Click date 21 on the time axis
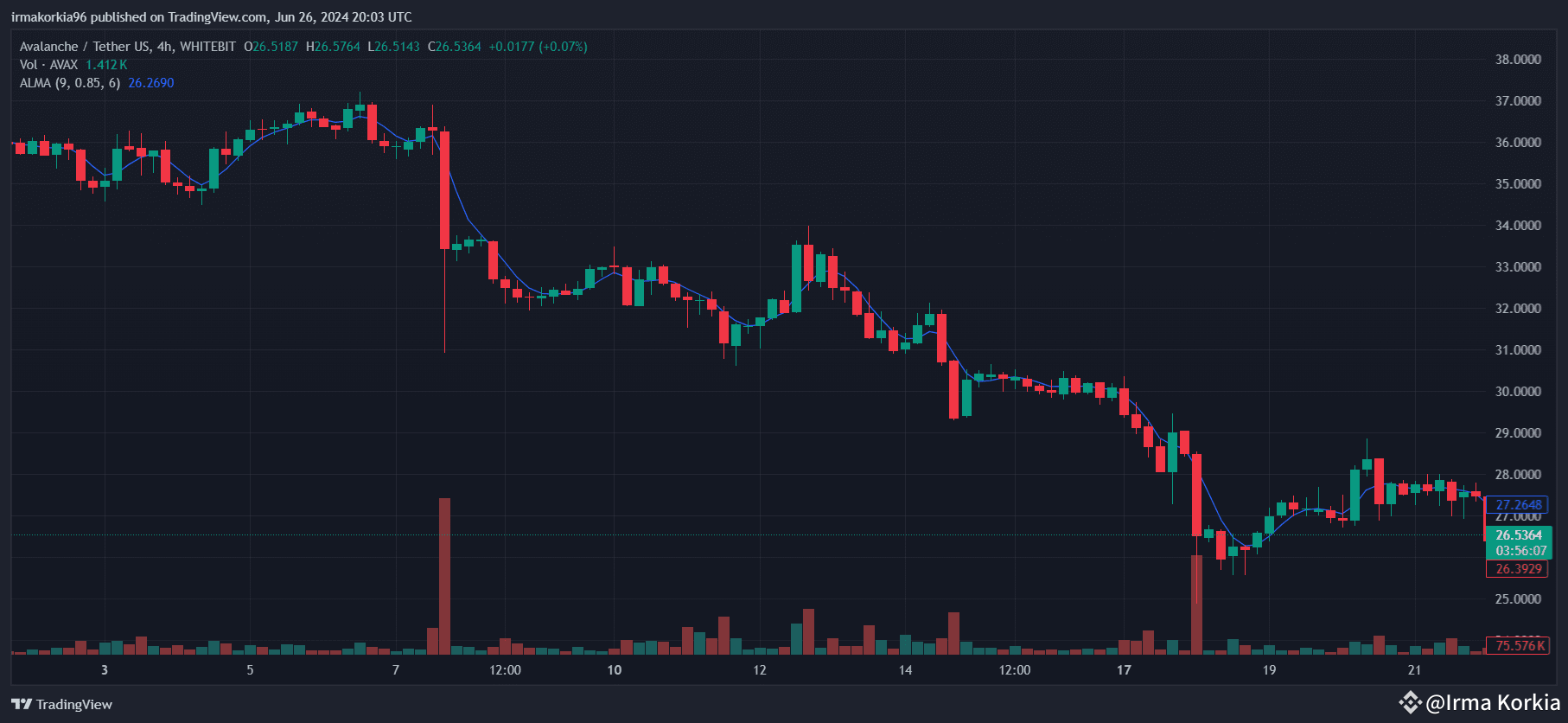Screen dimensions: 1568x723 1414,670
